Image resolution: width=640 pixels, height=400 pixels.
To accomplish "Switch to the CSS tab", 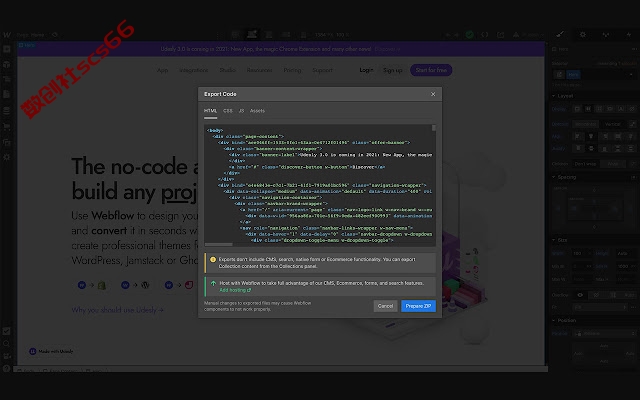I will (228, 111).
